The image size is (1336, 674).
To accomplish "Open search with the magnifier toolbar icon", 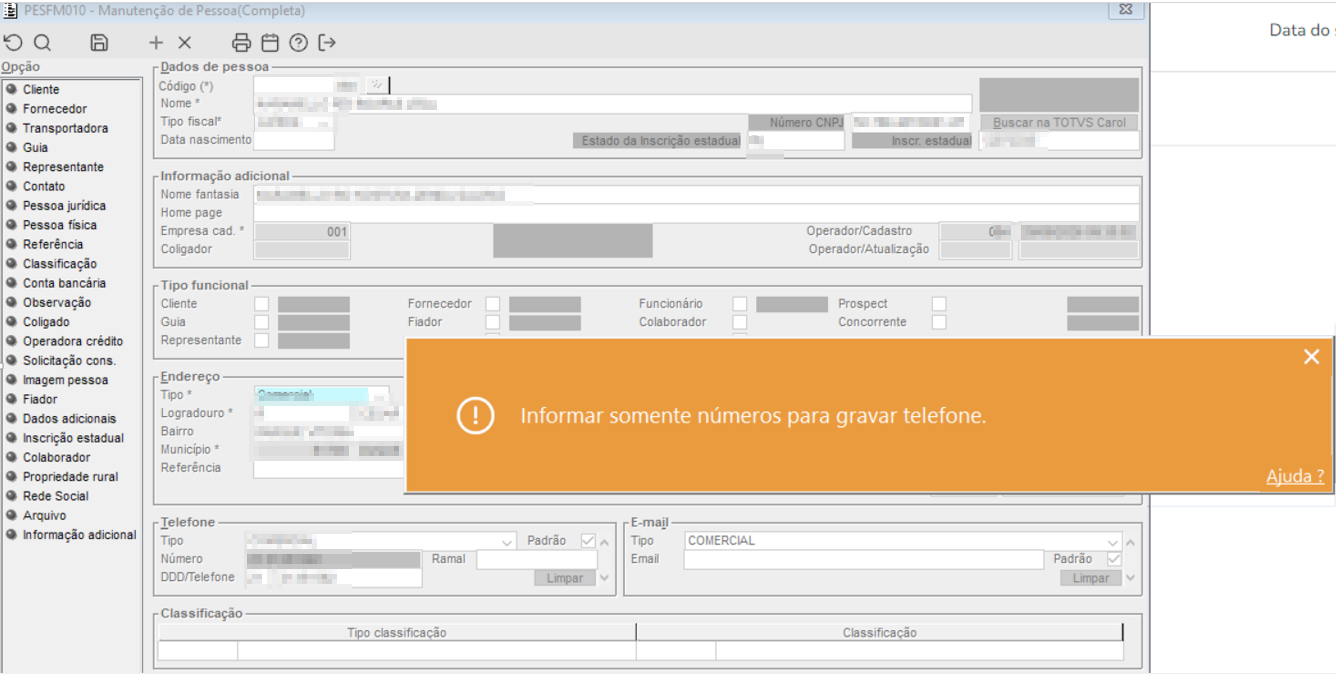I will [x=42, y=43].
